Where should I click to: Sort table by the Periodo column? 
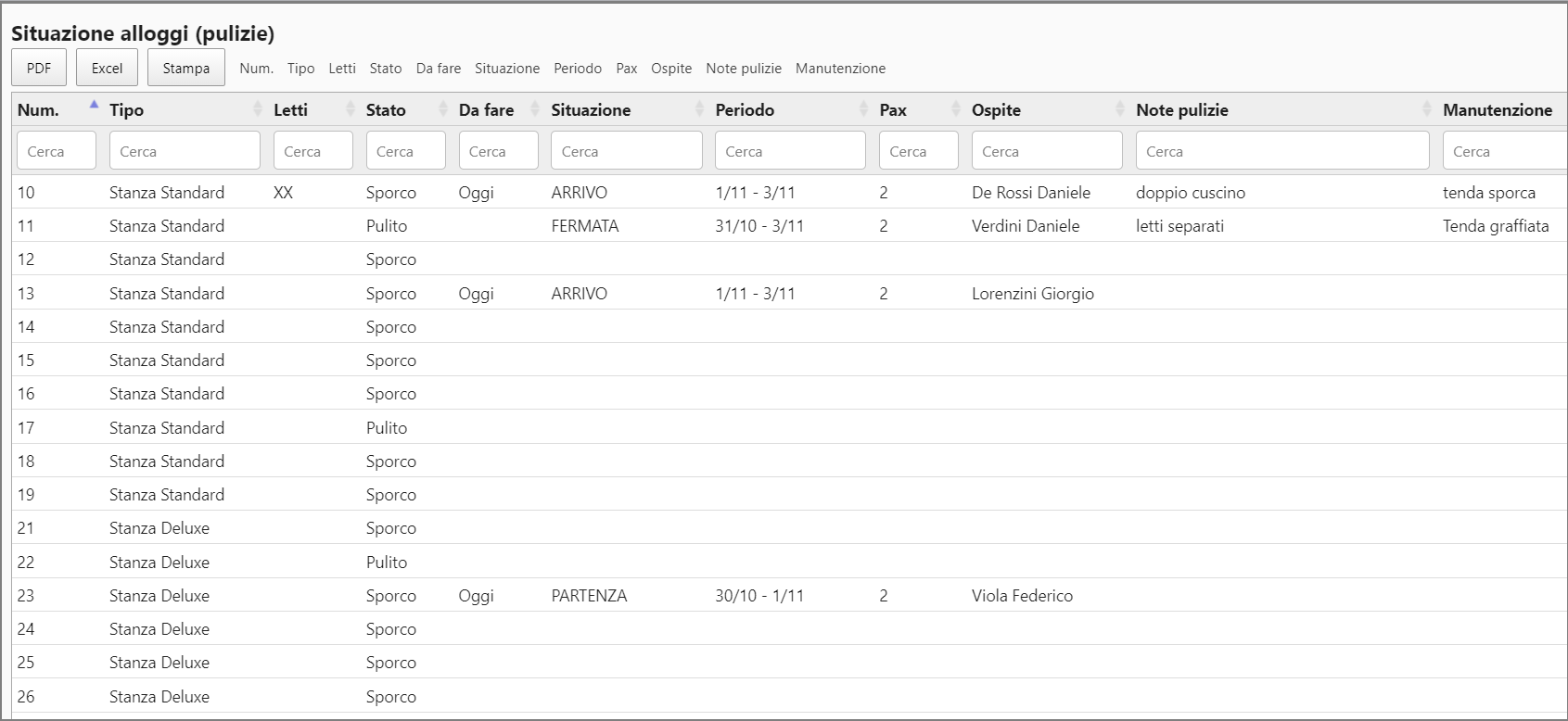tap(745, 110)
